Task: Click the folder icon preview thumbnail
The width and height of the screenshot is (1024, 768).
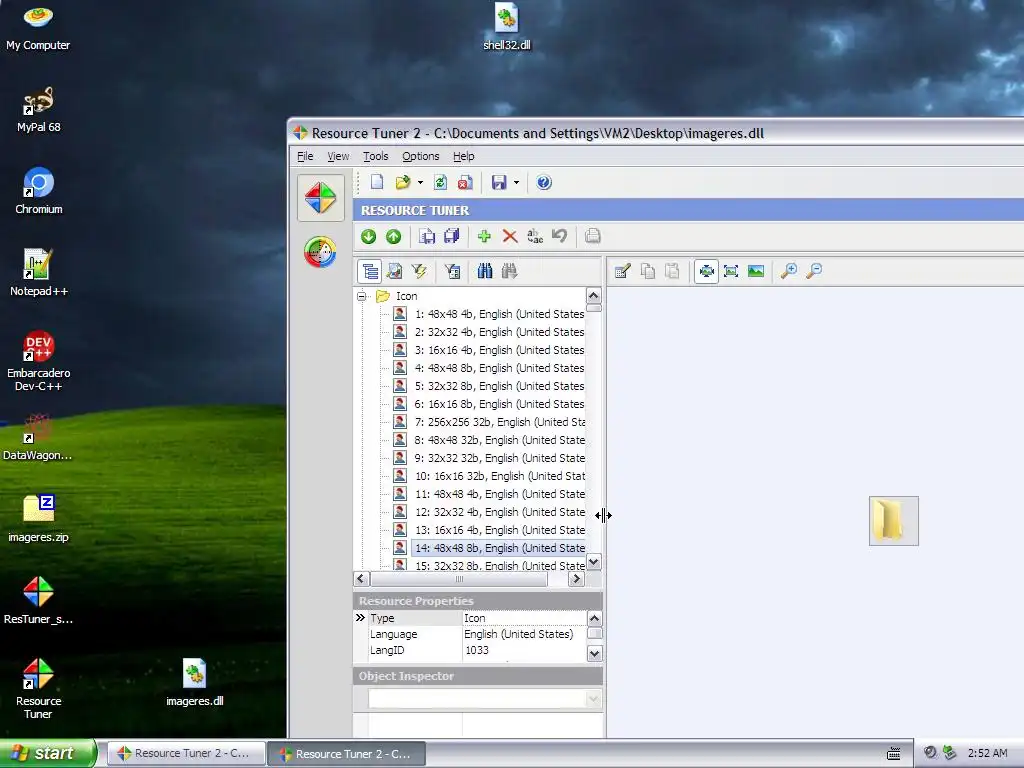Action: pyautogui.click(x=893, y=520)
